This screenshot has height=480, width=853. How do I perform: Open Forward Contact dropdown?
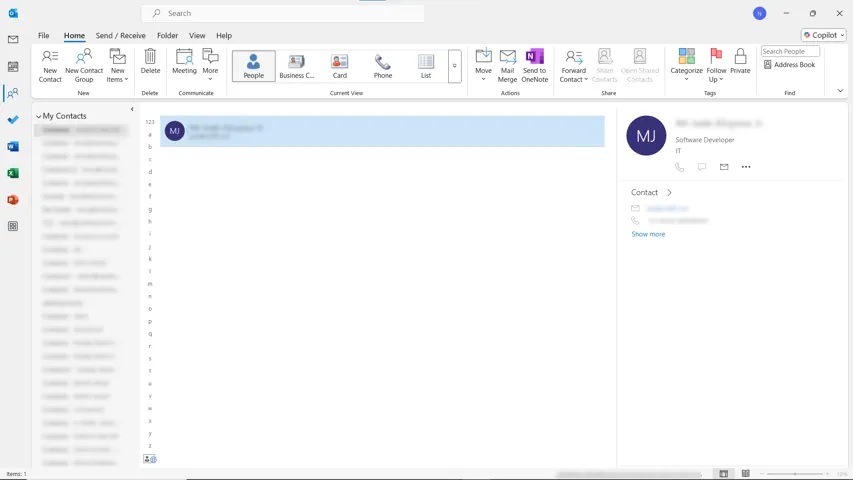click(x=573, y=66)
